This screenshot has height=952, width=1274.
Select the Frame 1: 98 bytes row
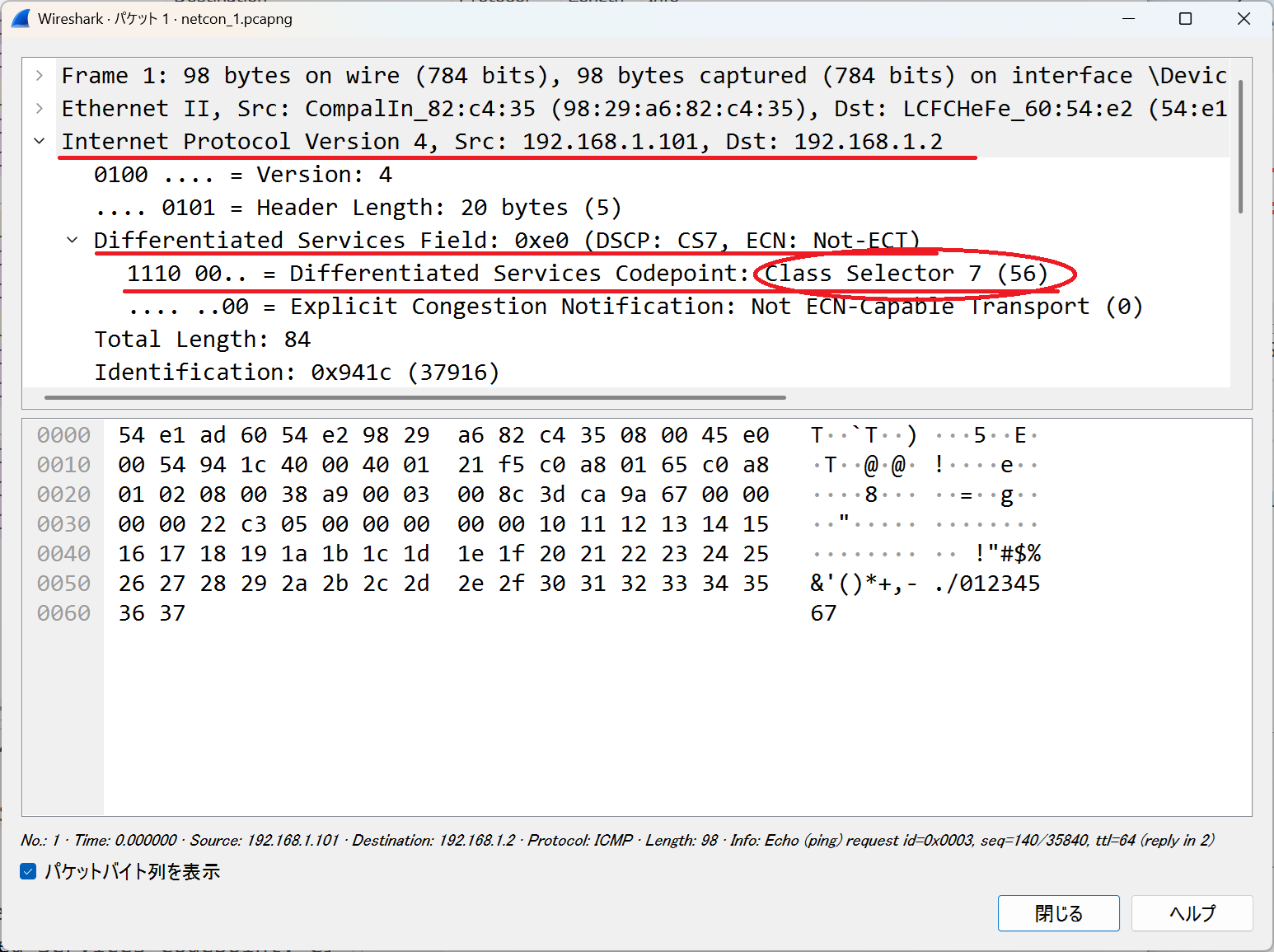click(644, 76)
